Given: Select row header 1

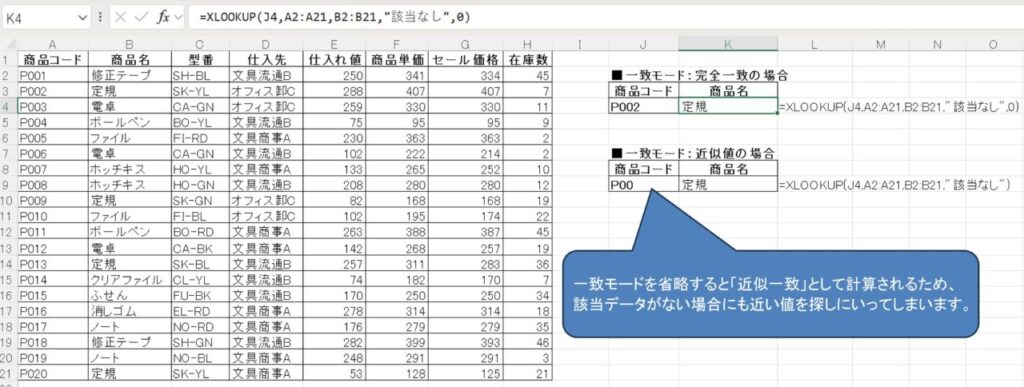Looking at the screenshot, I should [x=8, y=59].
